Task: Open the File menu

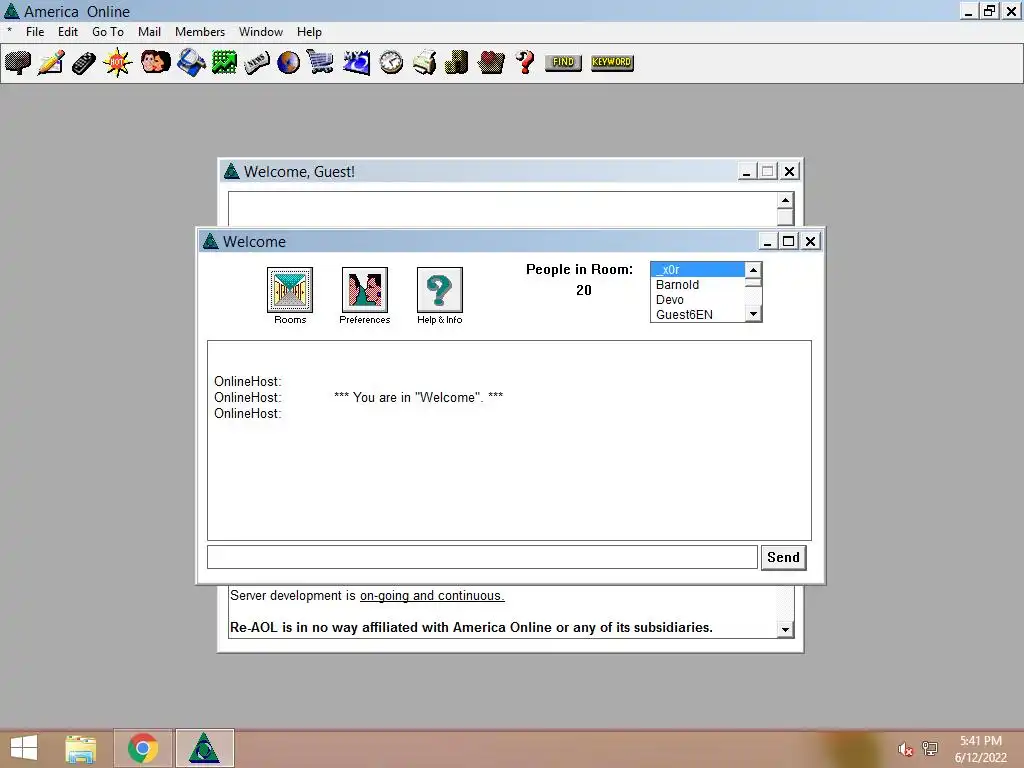Action: click(x=35, y=32)
